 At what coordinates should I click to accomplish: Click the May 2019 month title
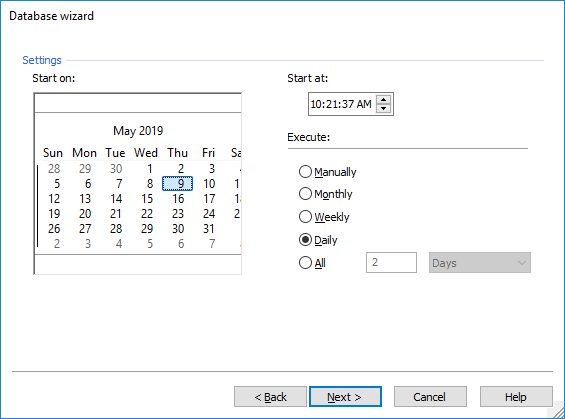[x=138, y=131]
